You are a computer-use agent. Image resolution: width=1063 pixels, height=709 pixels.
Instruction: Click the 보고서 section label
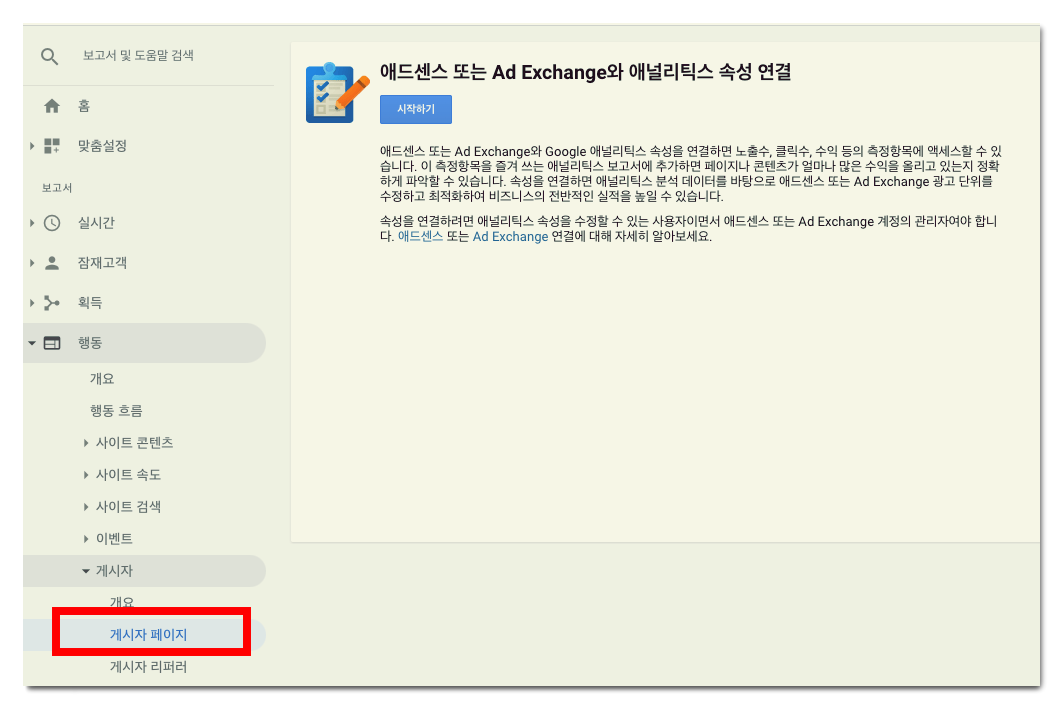(x=57, y=188)
